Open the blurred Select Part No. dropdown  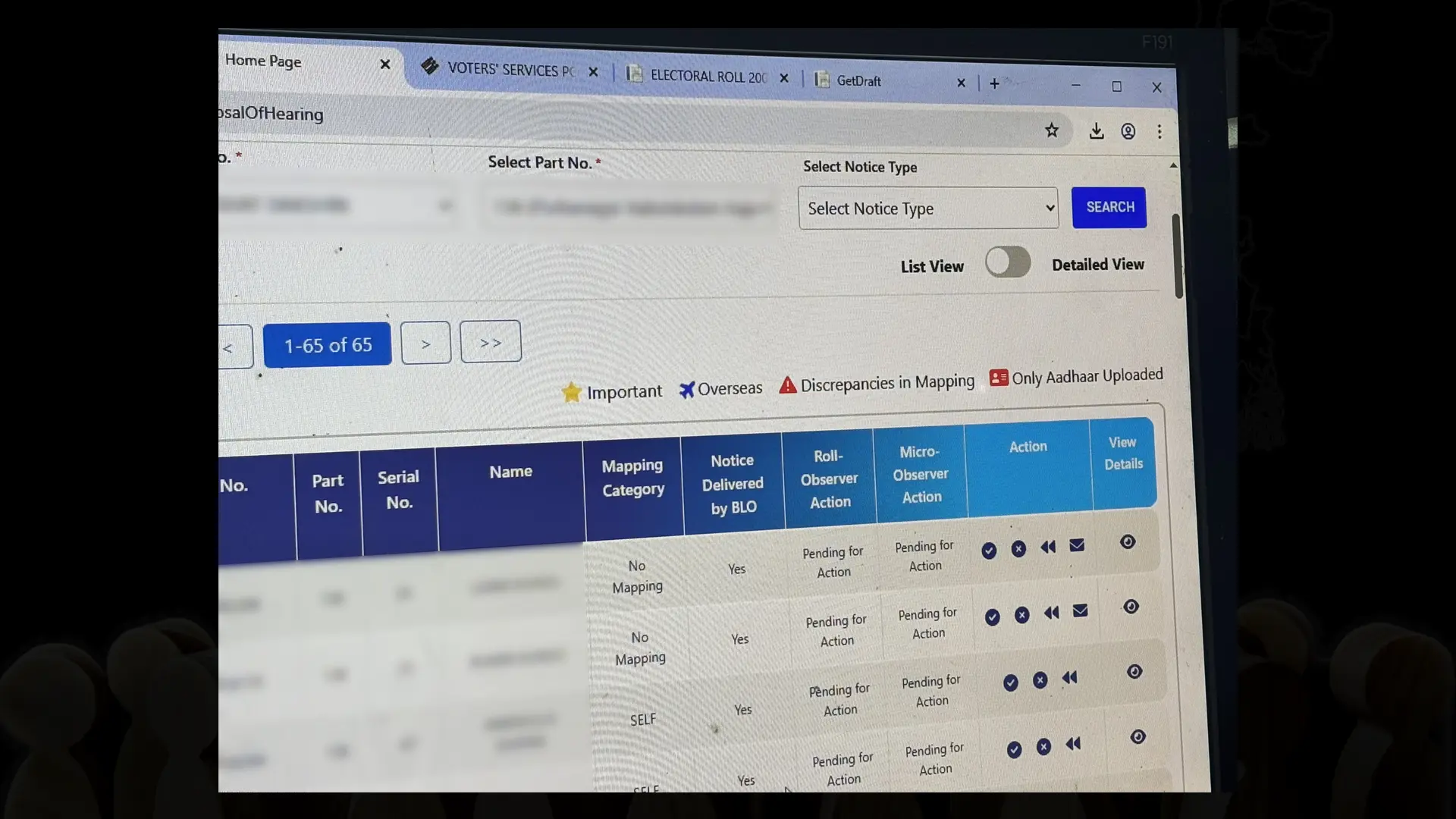pyautogui.click(x=628, y=207)
